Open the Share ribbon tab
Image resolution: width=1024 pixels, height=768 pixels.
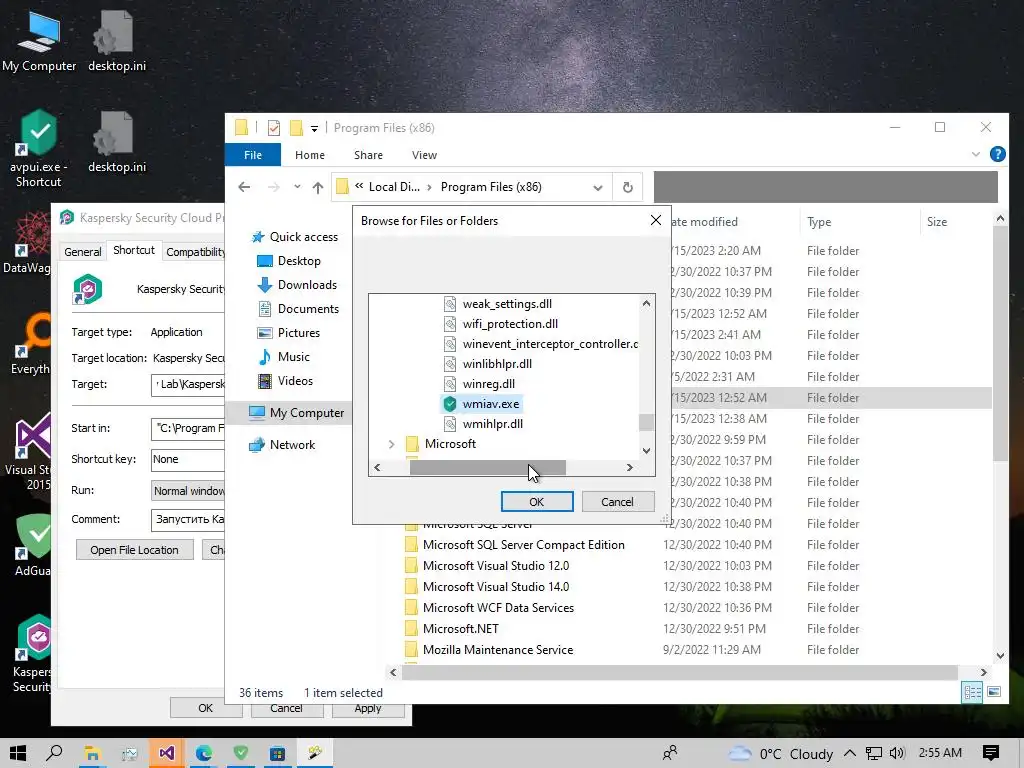tap(368, 155)
